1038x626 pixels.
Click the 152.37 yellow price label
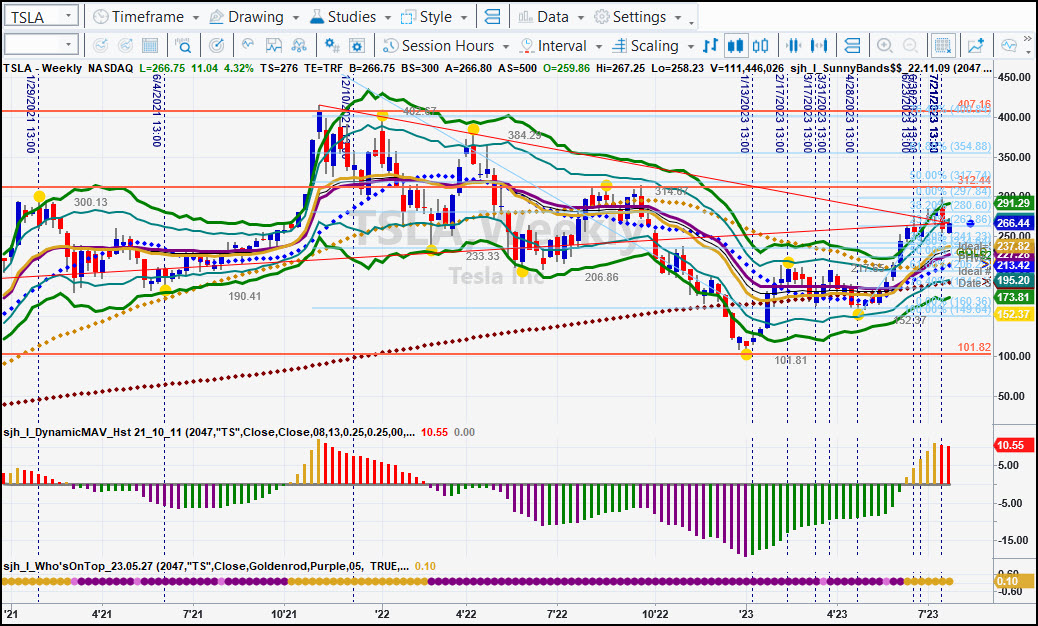coord(1013,314)
